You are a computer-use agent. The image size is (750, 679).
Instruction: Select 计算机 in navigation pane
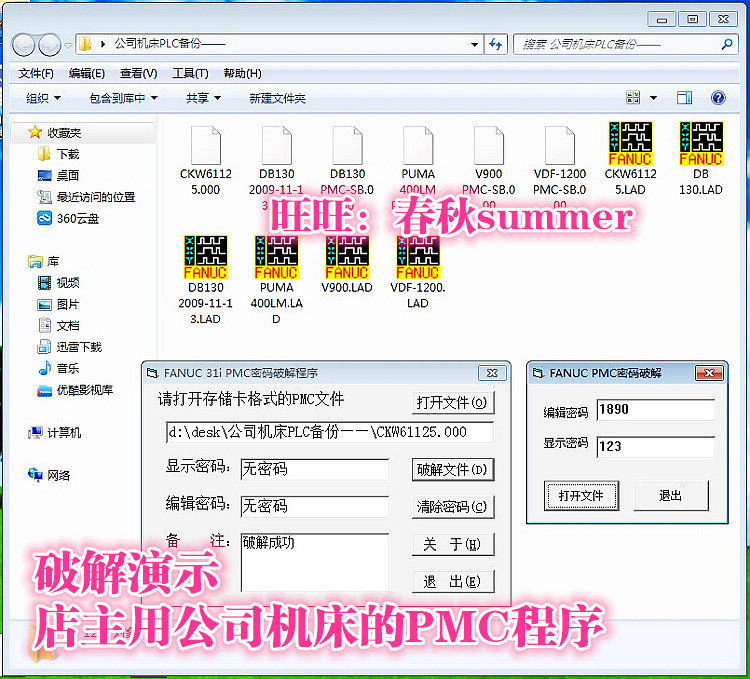pyautogui.click(x=55, y=433)
